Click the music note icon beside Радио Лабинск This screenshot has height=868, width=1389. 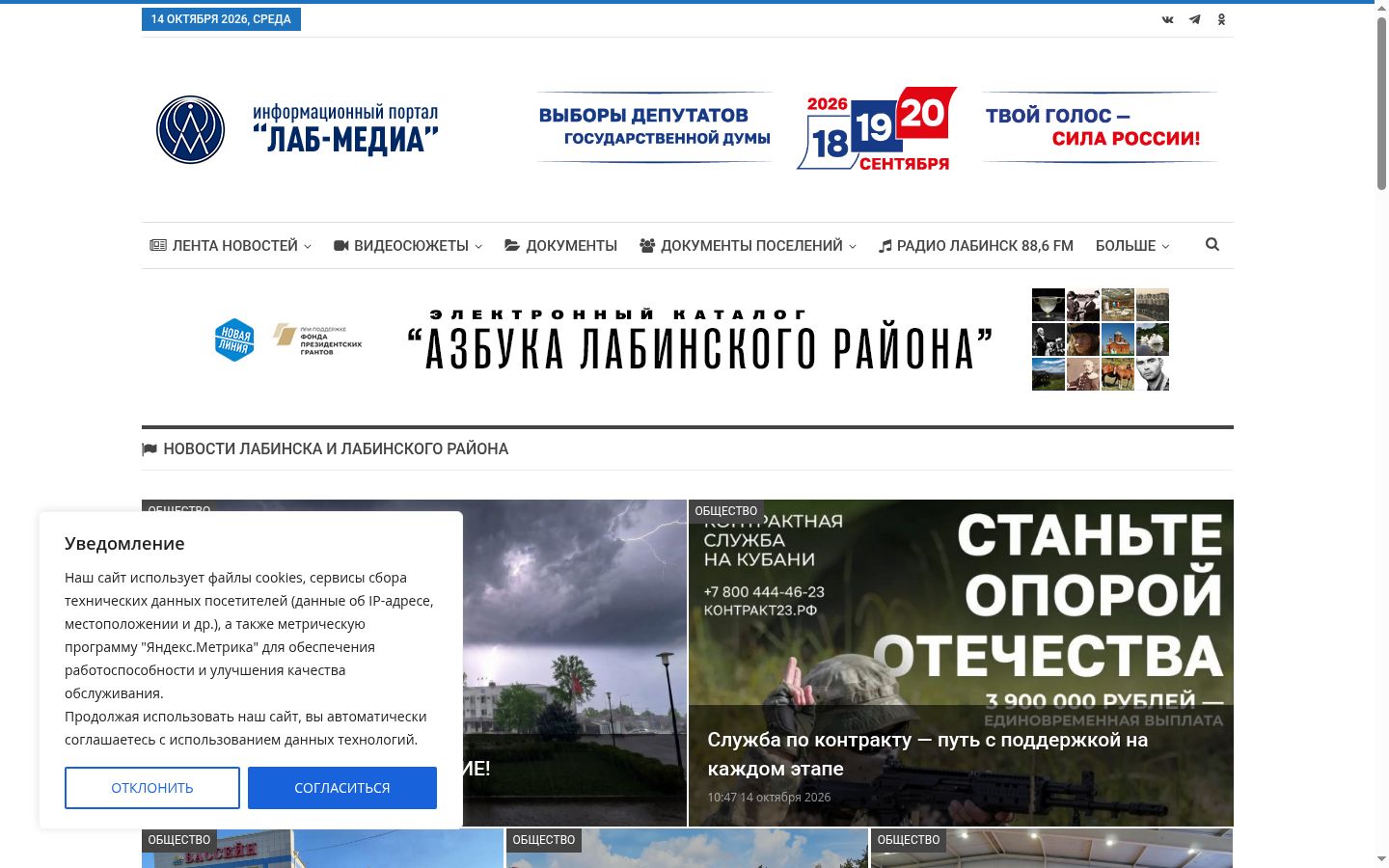click(885, 246)
